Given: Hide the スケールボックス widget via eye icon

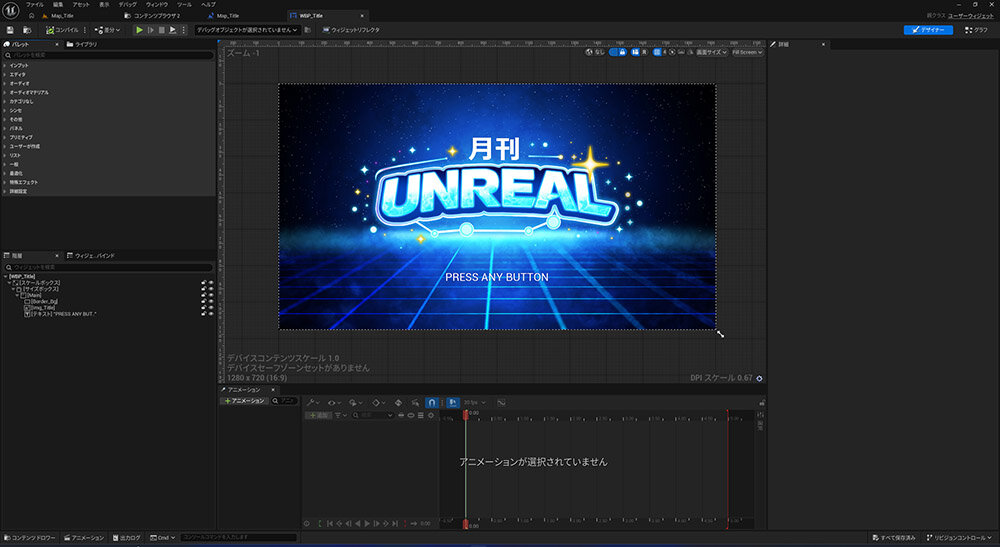Looking at the screenshot, I should pos(210,283).
